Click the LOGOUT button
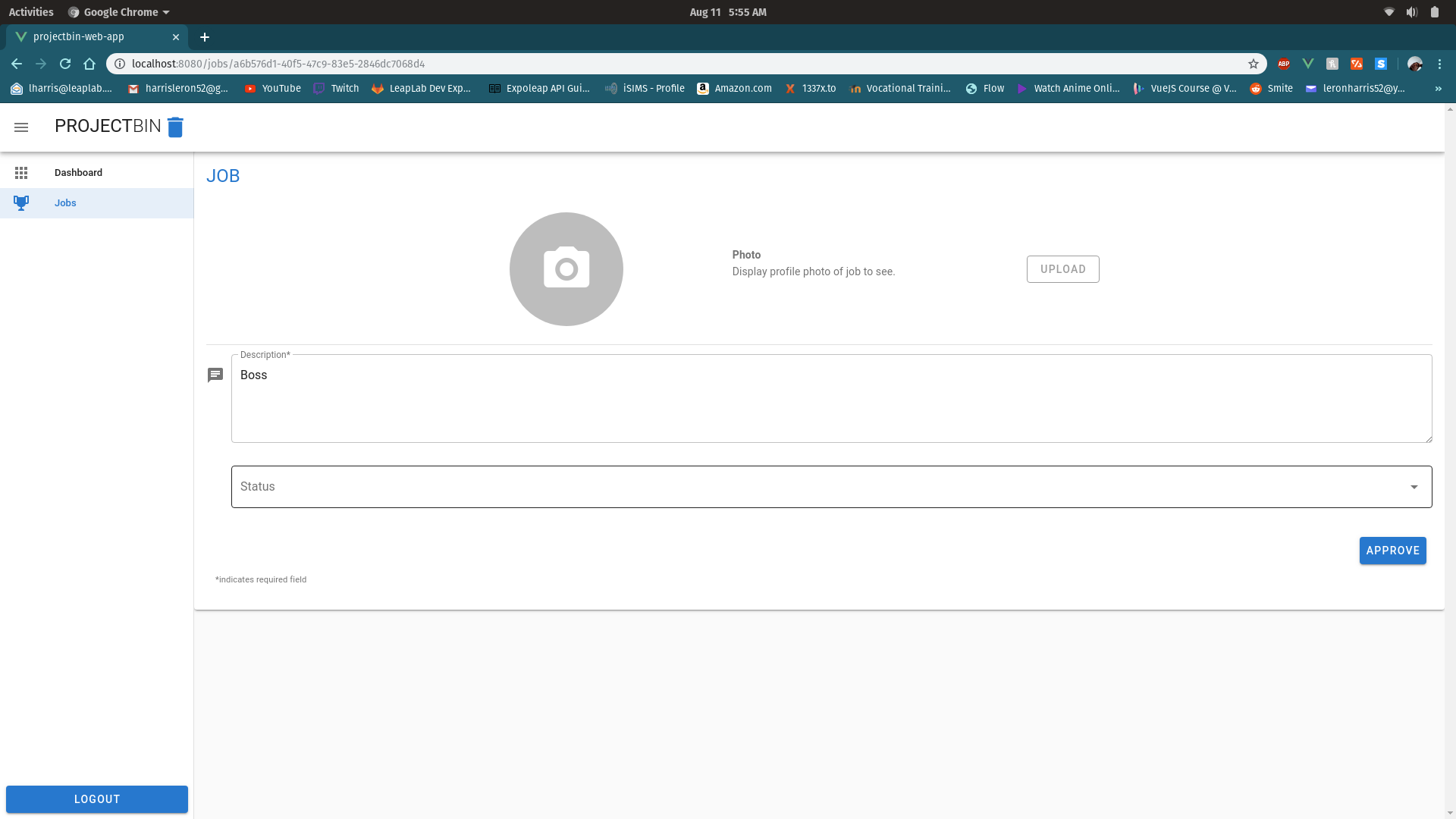The image size is (1456, 819). point(97,799)
